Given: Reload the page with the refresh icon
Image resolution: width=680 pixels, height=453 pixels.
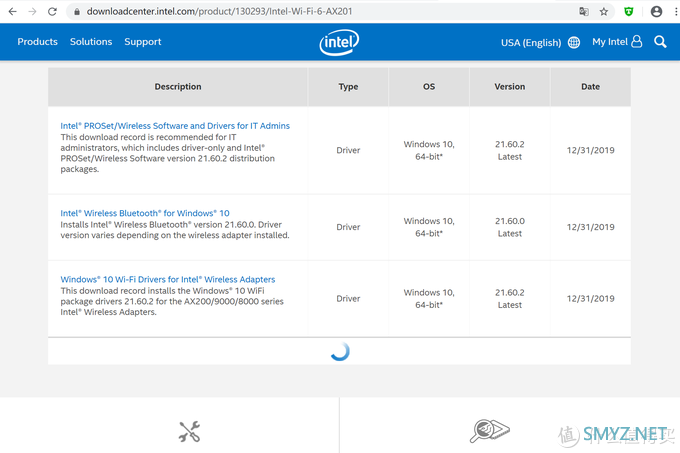Looking at the screenshot, I should tap(52, 12).
